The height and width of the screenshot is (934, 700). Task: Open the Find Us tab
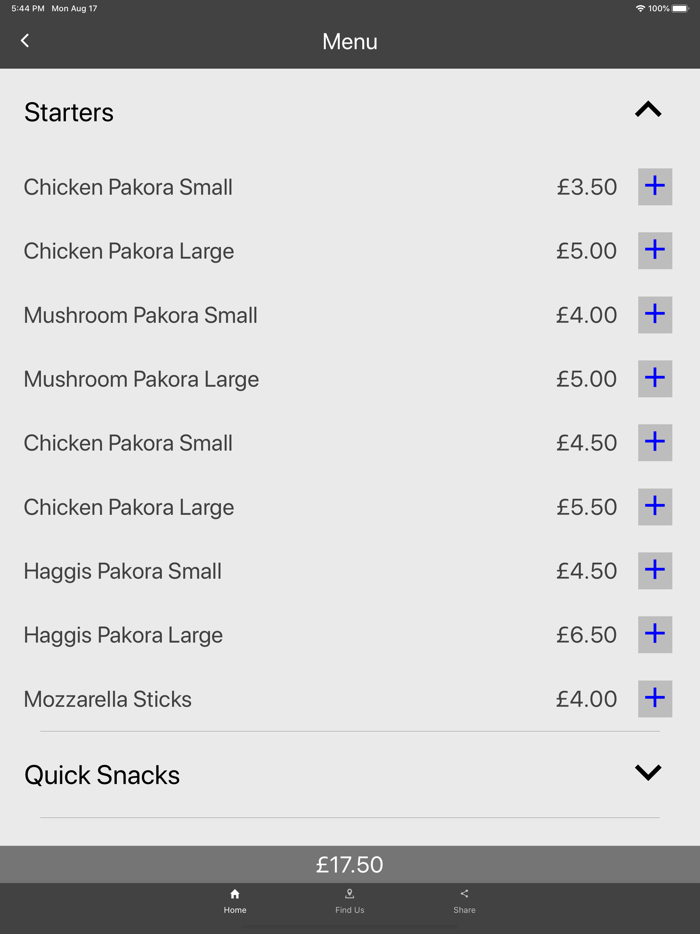coord(350,901)
